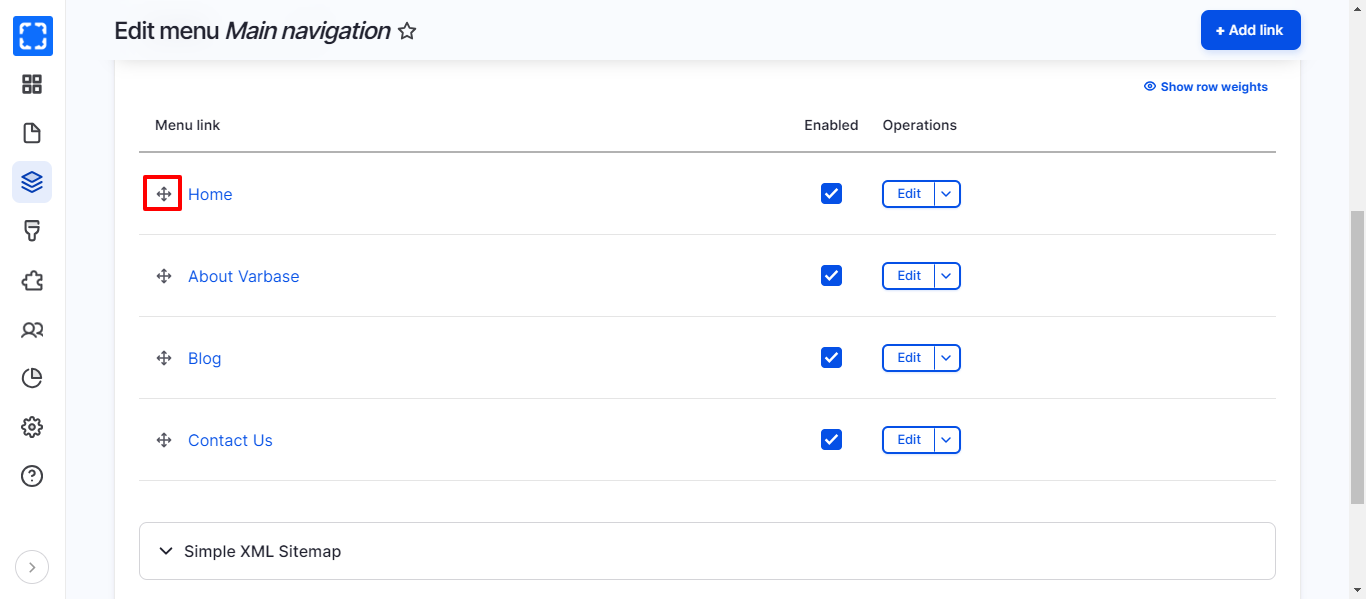
Task: Click the Help question-mark icon
Action: [x=32, y=476]
